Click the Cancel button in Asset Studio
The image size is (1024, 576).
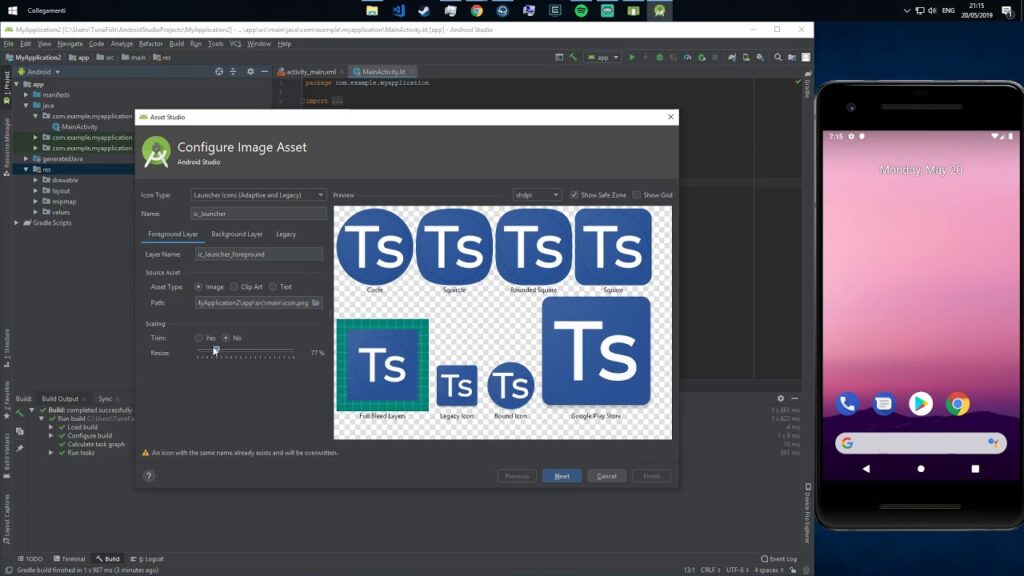pos(607,476)
